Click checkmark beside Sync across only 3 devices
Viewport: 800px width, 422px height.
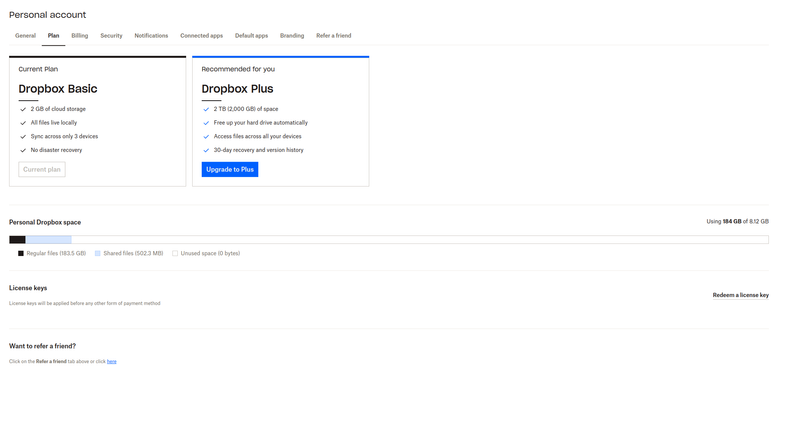23,137
